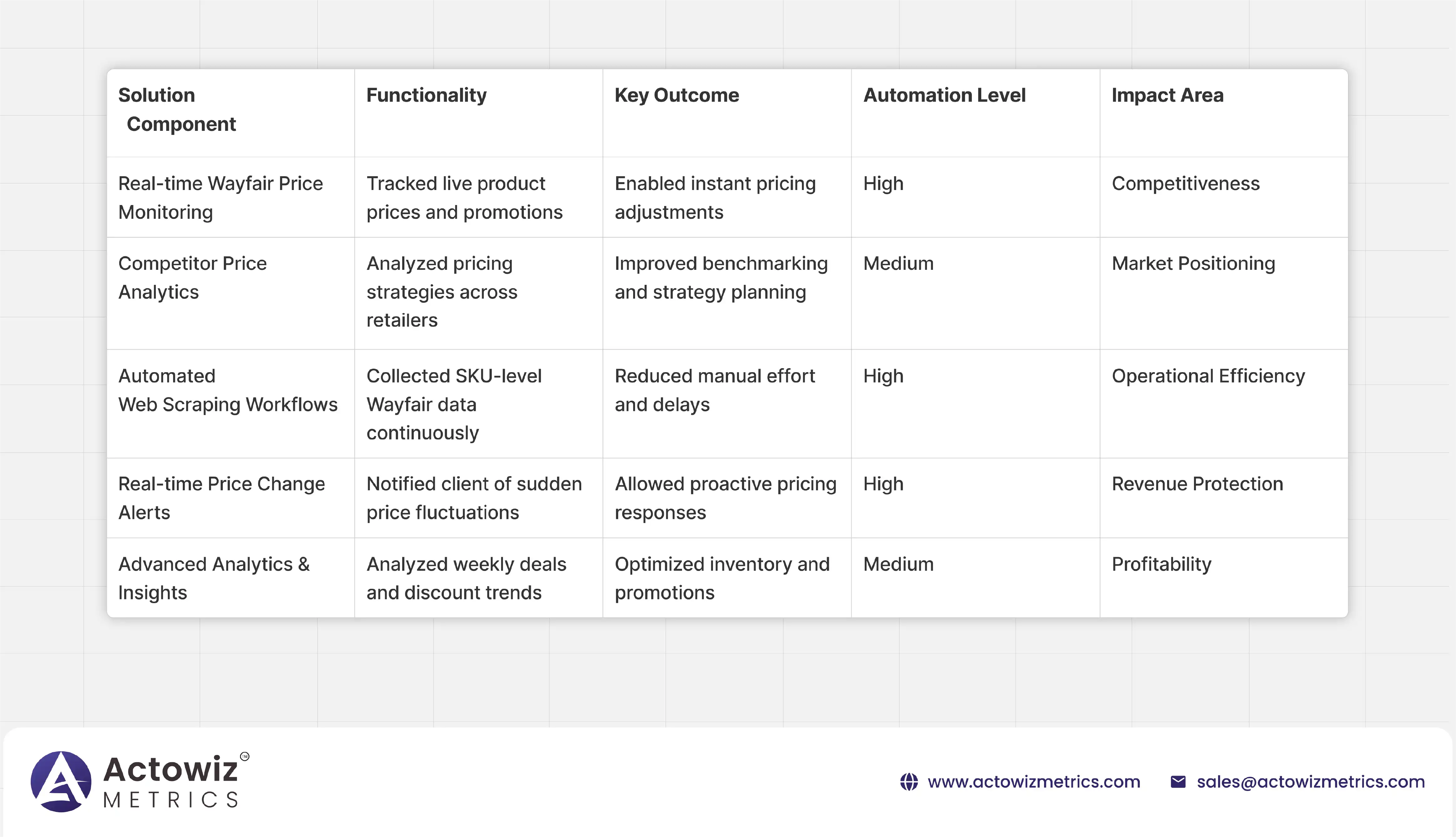Screen dimensions: 1456x837
Task: Select the Competitor Price Analytics cell
Action: pos(192,277)
